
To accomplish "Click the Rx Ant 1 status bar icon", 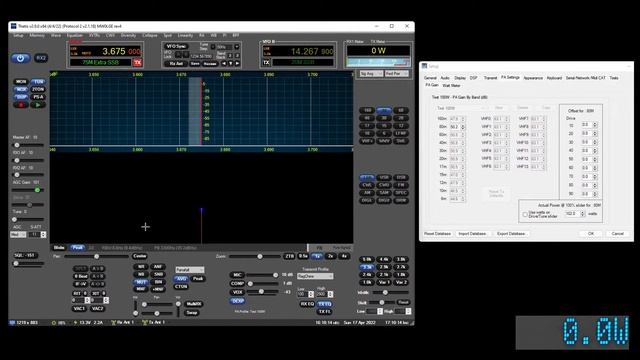I will 122,322.
